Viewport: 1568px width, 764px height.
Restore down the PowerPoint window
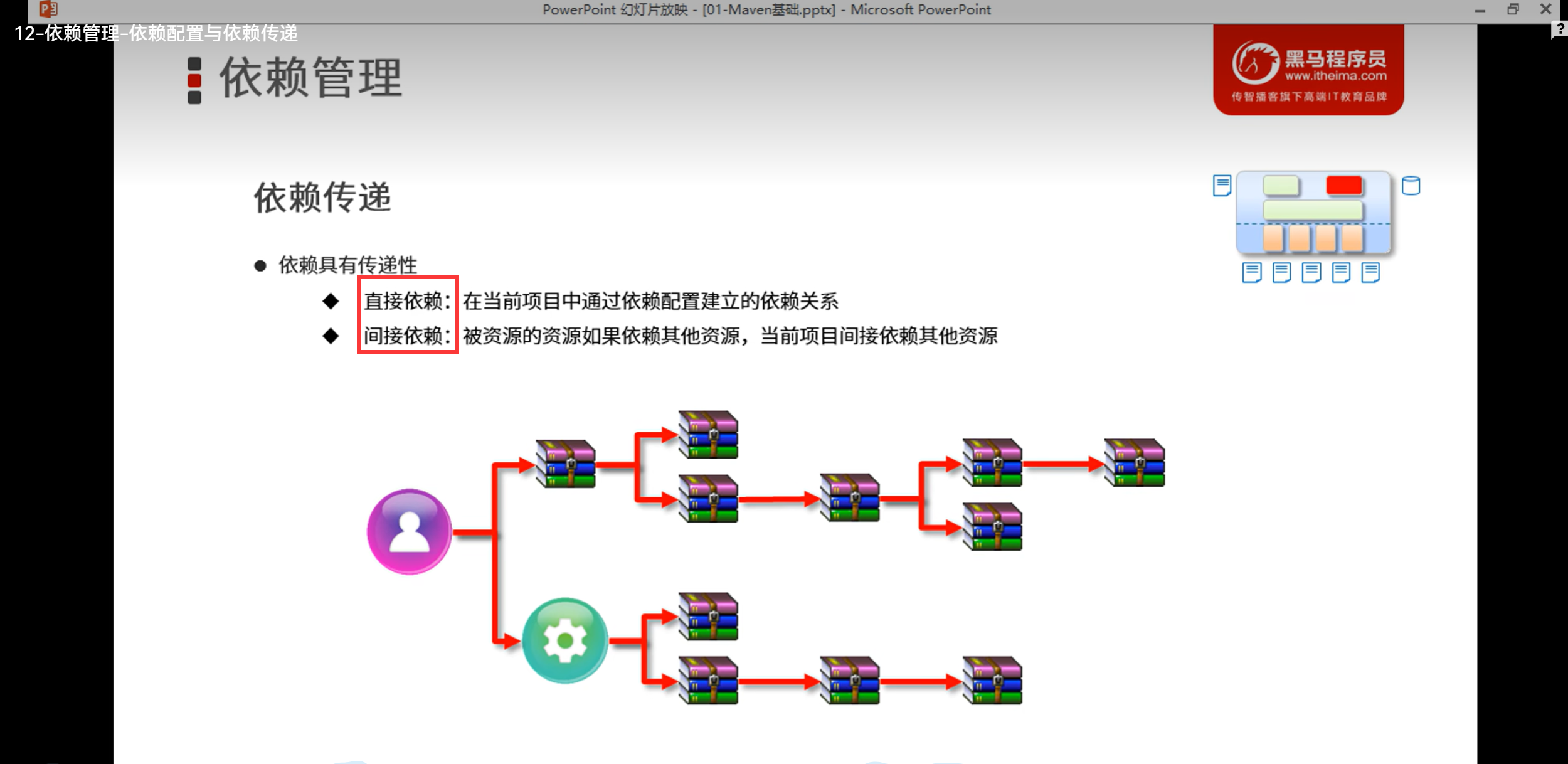(x=1513, y=9)
